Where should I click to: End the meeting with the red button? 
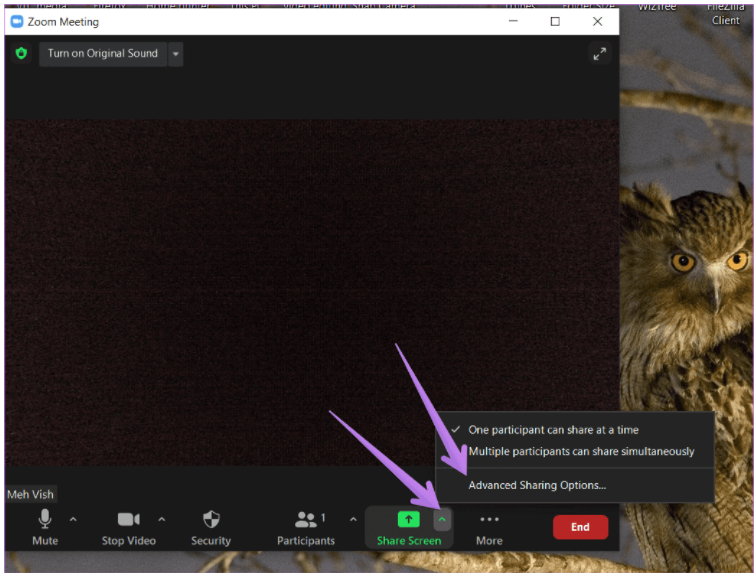tap(580, 527)
